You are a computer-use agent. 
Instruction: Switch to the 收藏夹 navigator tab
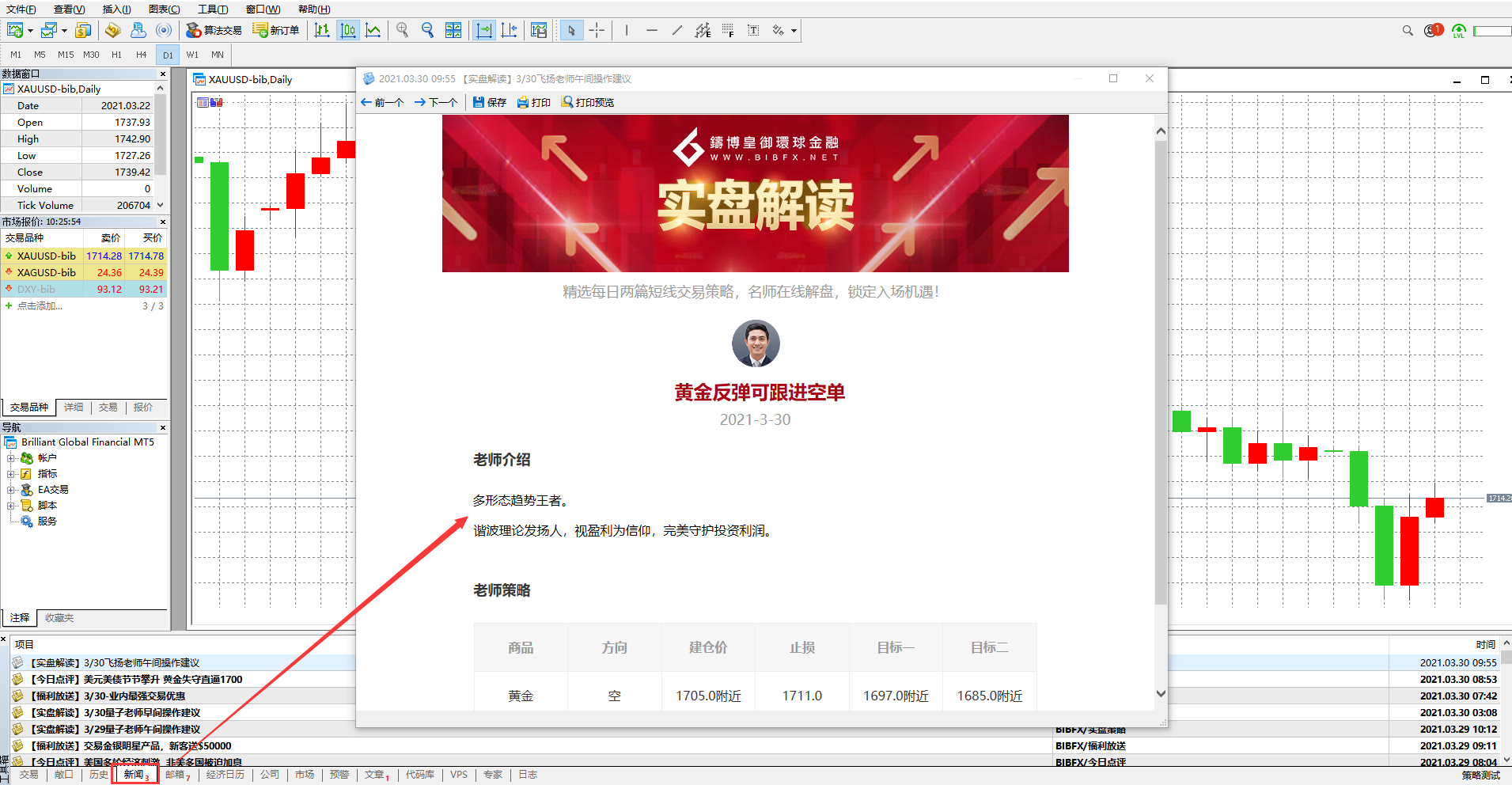coord(59,618)
